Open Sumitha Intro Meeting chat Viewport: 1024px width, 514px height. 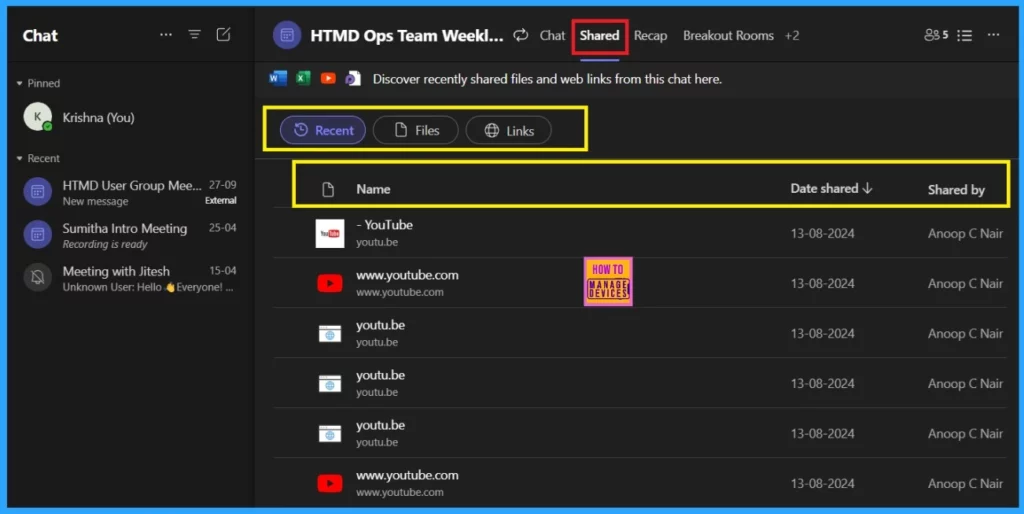point(130,235)
